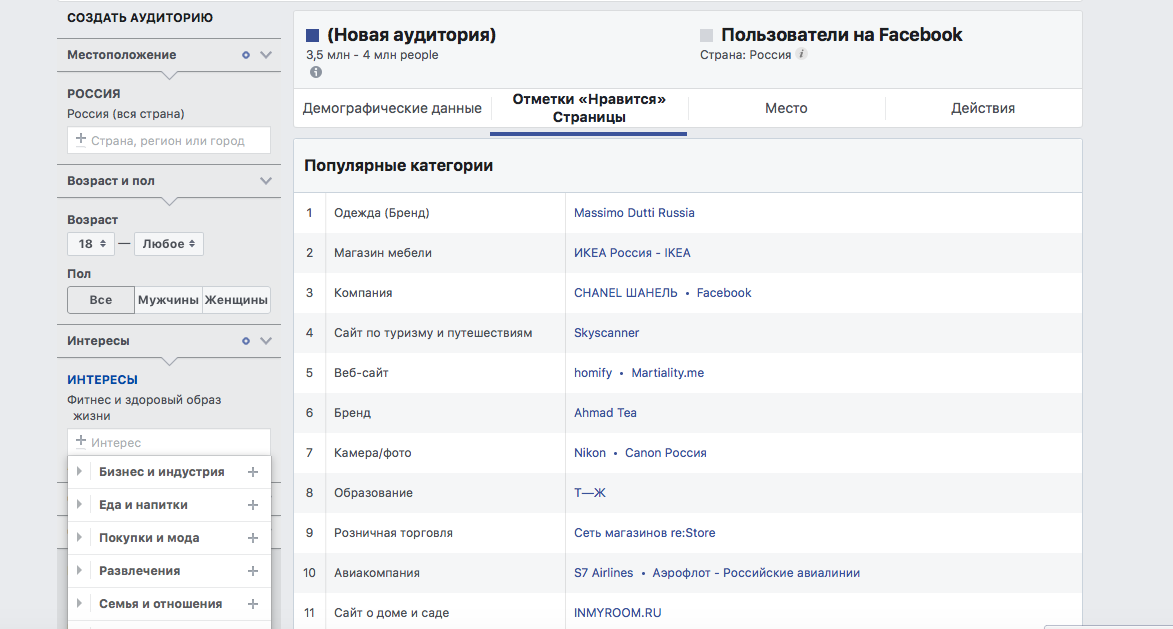Add Бизнес и индустрия interest with plus icon

point(253,472)
